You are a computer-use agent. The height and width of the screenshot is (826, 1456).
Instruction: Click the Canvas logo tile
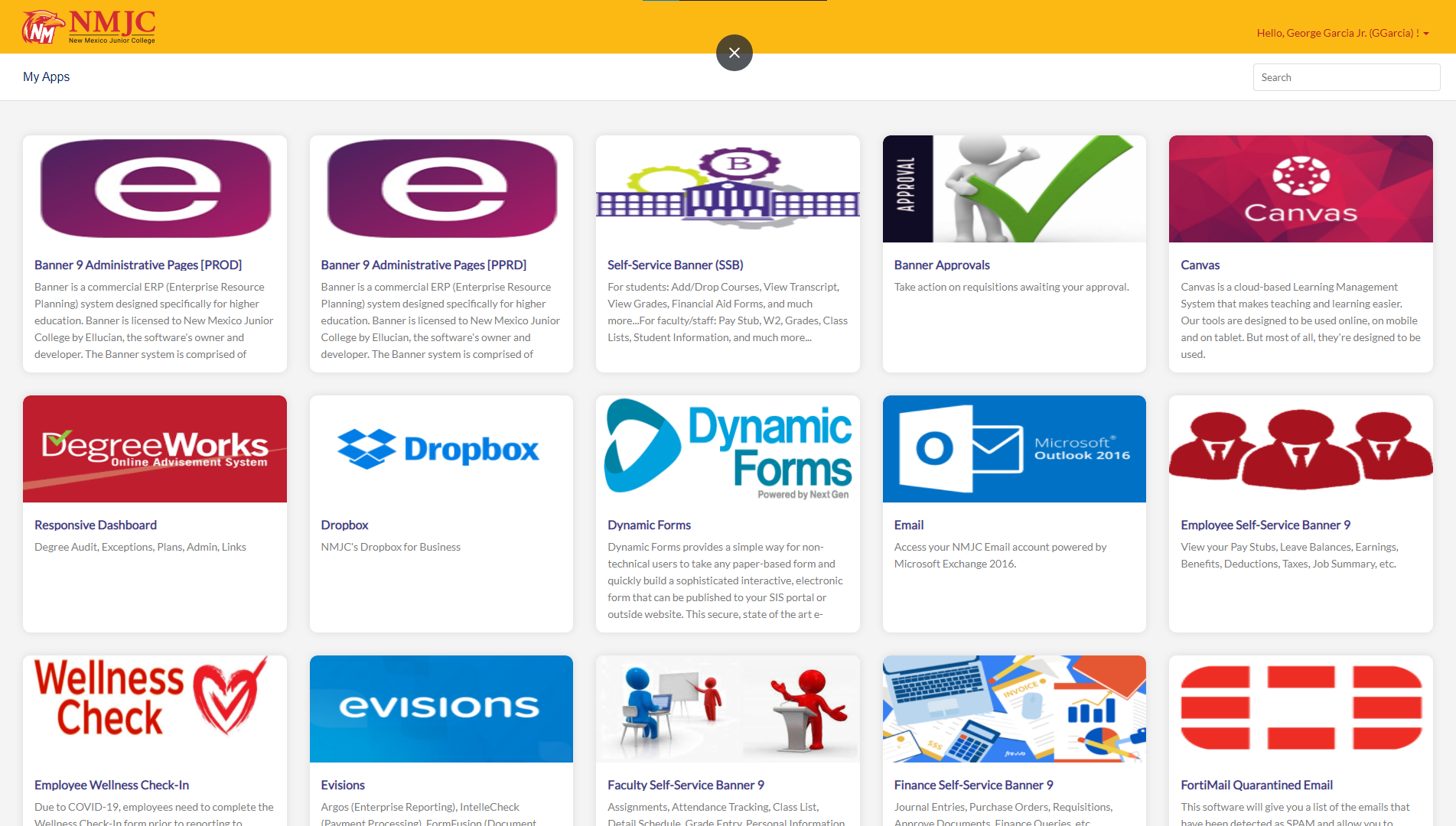1301,189
